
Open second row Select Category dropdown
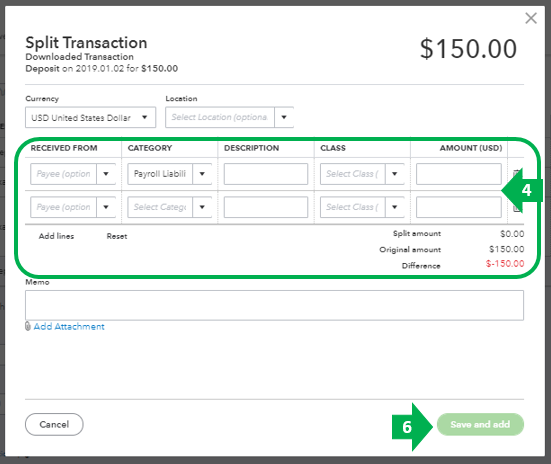(x=202, y=207)
